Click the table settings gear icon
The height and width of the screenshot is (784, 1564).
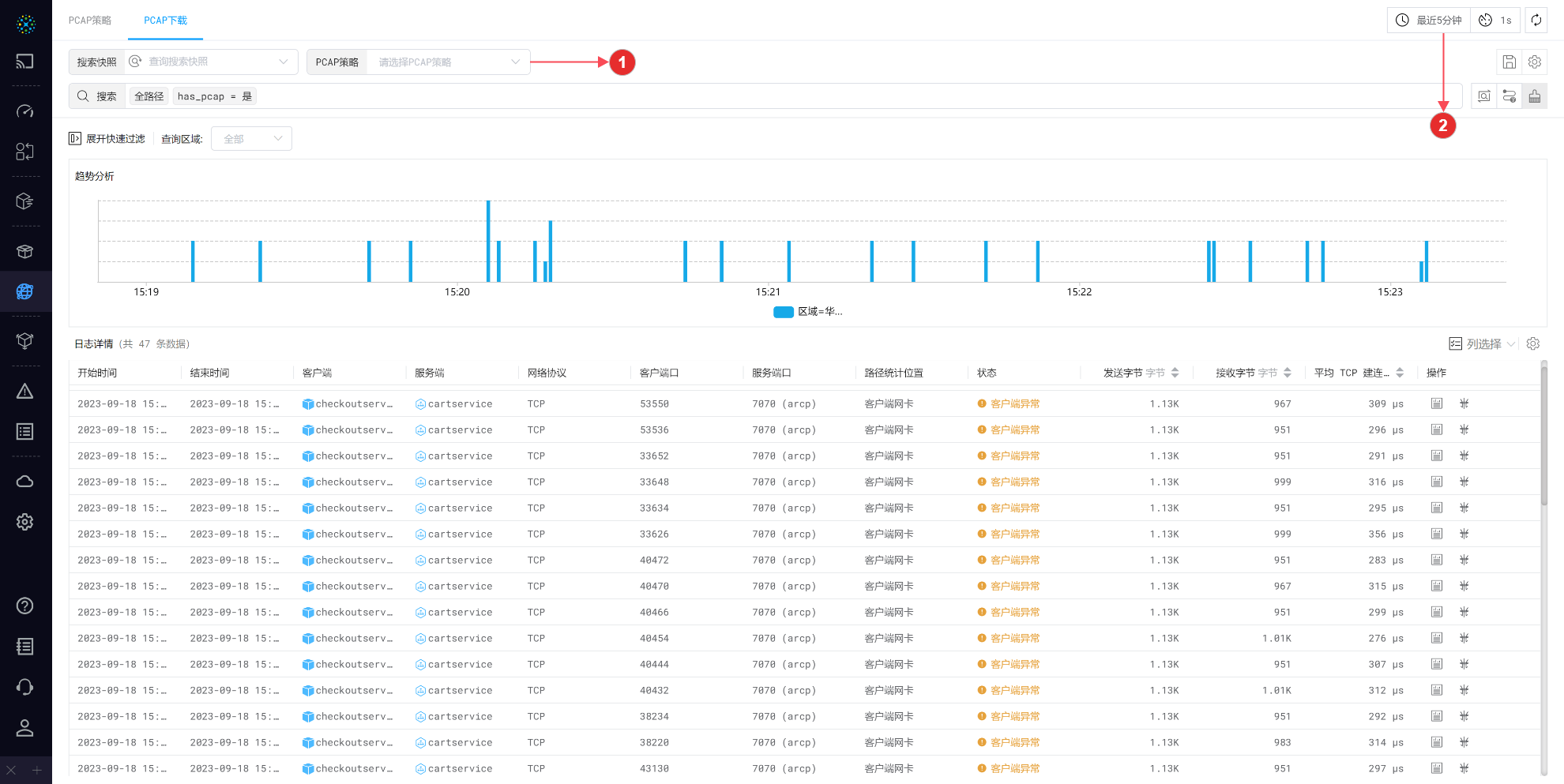point(1533,344)
